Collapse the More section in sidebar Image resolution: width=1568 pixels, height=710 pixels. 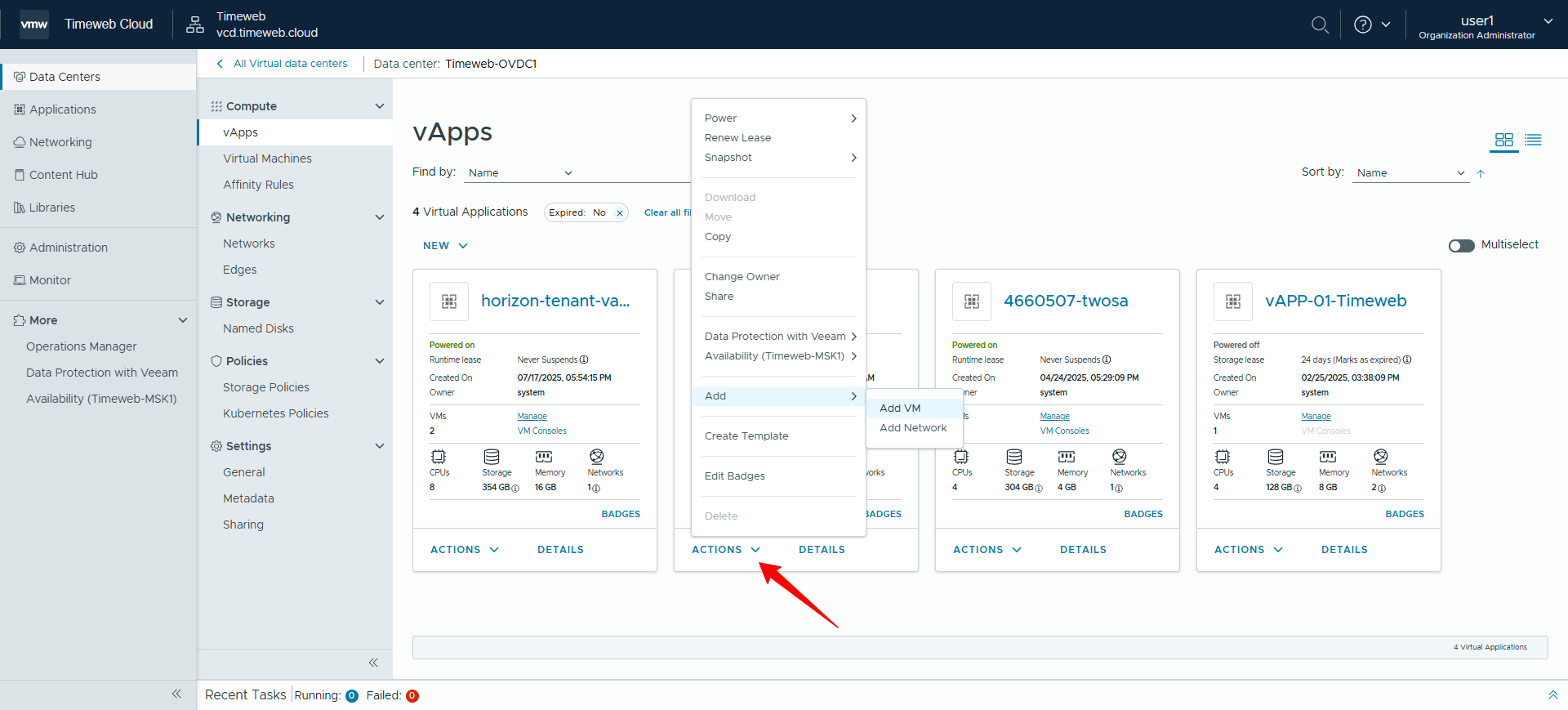(x=183, y=320)
